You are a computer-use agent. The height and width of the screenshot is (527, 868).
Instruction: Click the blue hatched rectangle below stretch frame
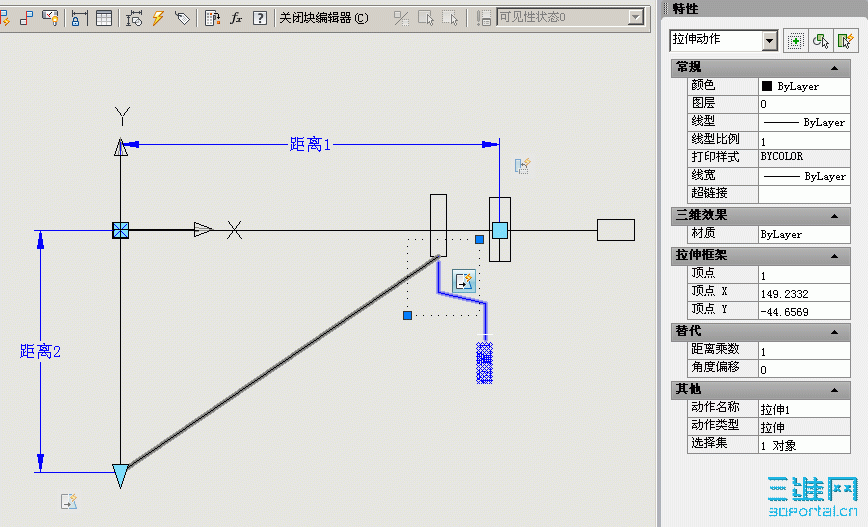484,363
